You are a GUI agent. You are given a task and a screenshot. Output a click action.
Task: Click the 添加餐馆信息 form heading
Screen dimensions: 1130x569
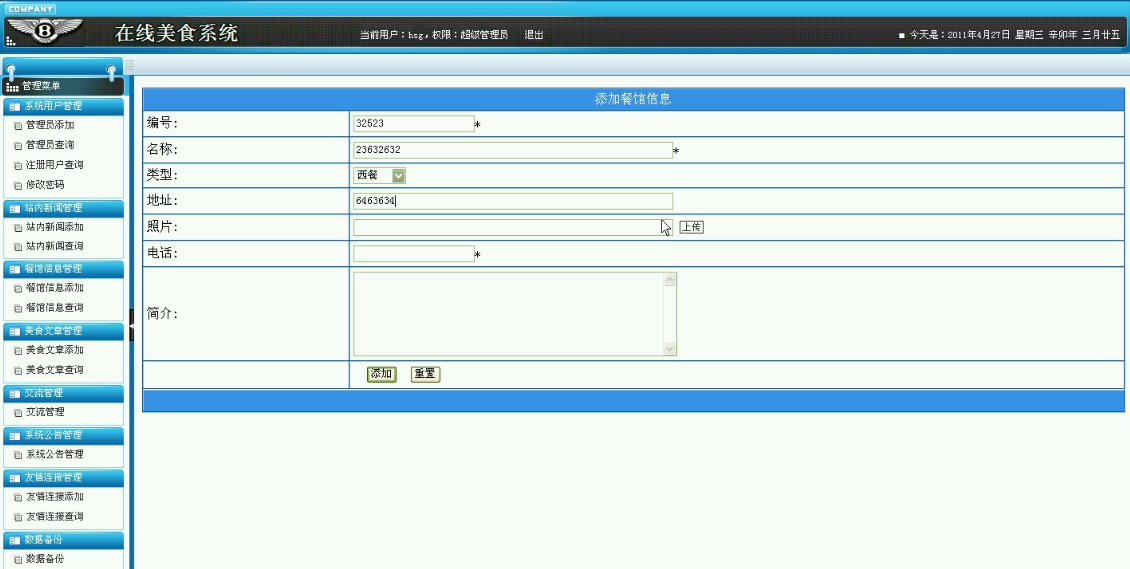[633, 99]
